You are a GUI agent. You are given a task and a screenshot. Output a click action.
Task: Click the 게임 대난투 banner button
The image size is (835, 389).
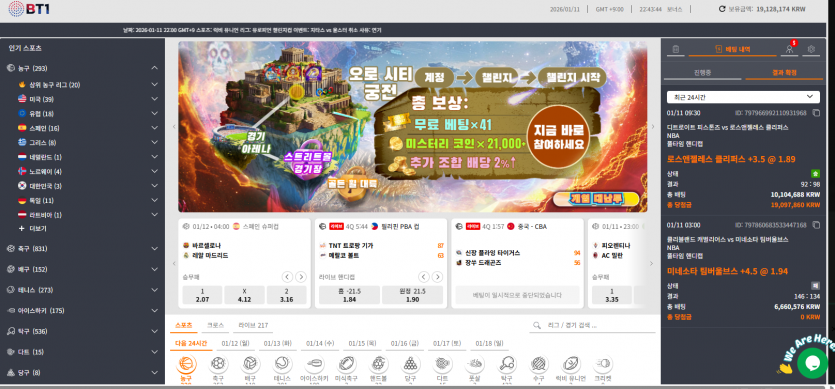point(596,199)
